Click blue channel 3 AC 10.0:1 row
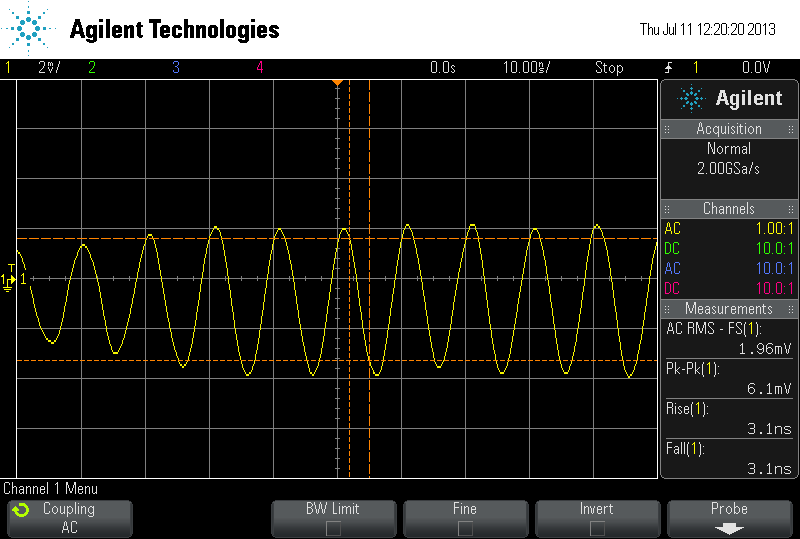Viewport: 800px width, 539px height. 729,268
